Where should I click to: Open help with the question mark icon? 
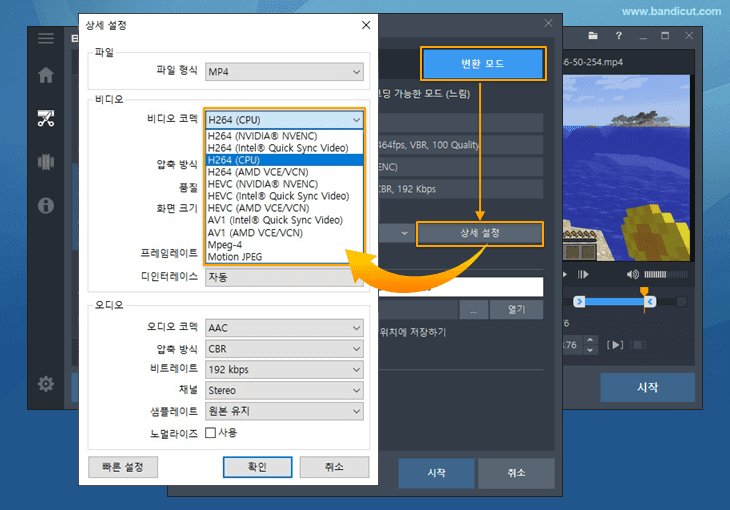point(617,36)
